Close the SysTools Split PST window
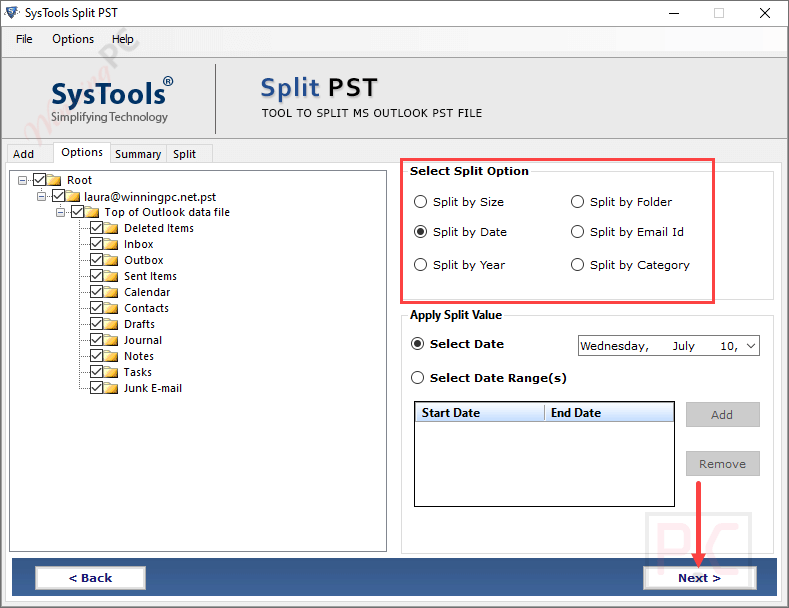This screenshot has width=789, height=608. (765, 13)
